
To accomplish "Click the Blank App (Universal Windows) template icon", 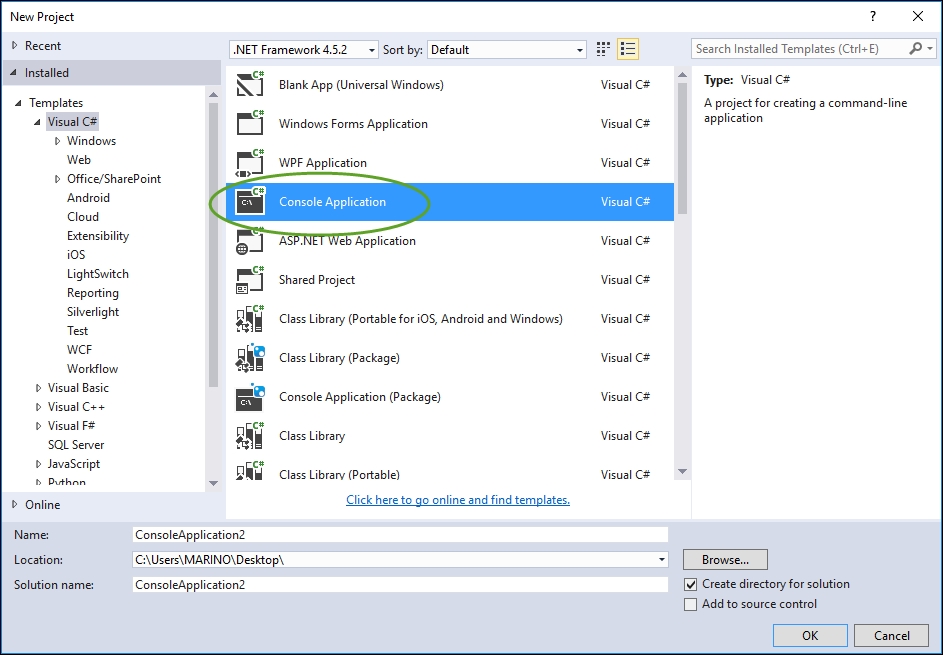I will coord(250,84).
